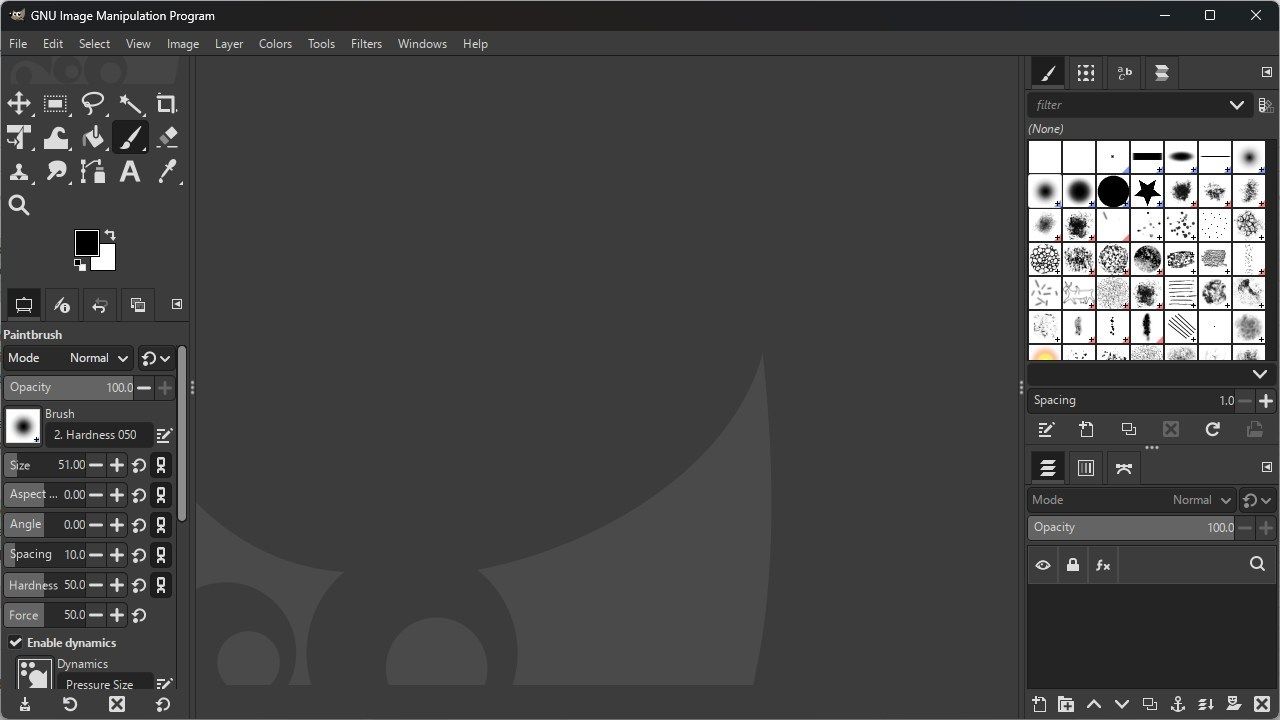Open the Windows menu
Viewport: 1280px width, 720px height.
pos(422,44)
